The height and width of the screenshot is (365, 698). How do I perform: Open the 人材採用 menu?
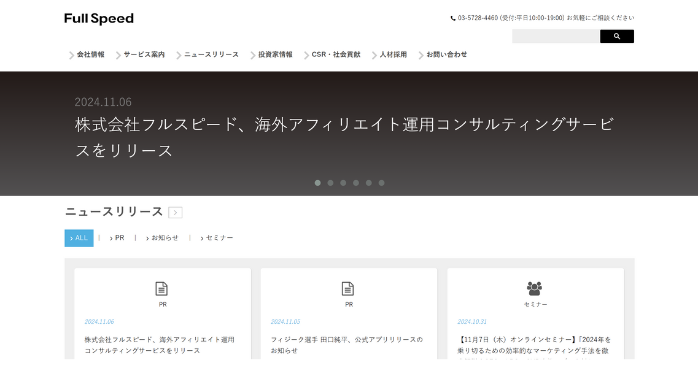click(x=393, y=54)
